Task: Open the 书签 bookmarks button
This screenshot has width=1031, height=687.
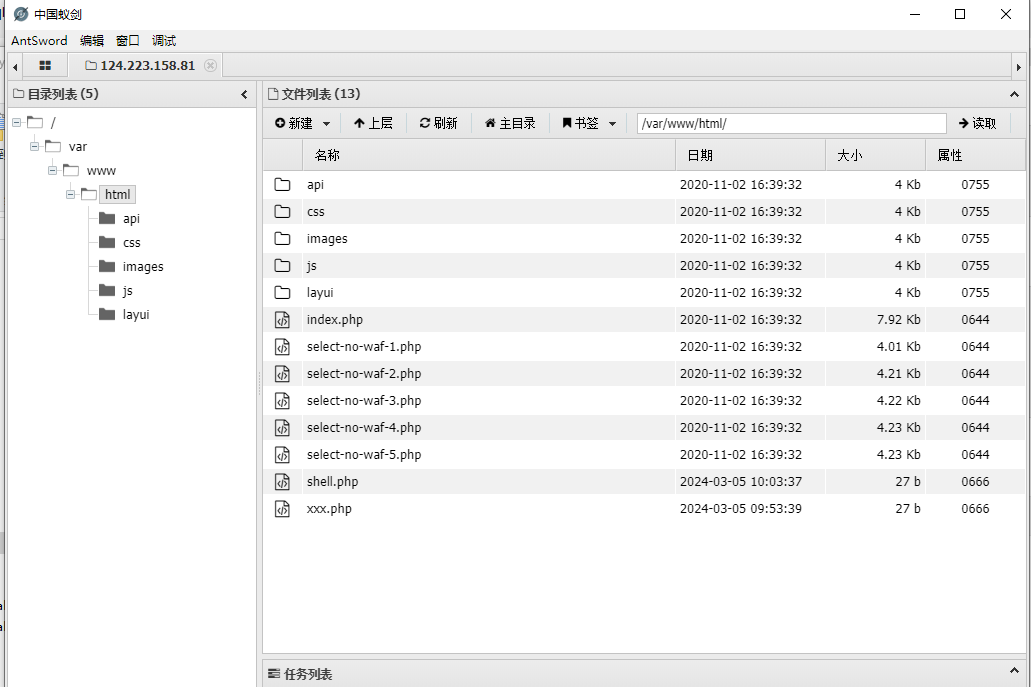Action: pyautogui.click(x=581, y=123)
